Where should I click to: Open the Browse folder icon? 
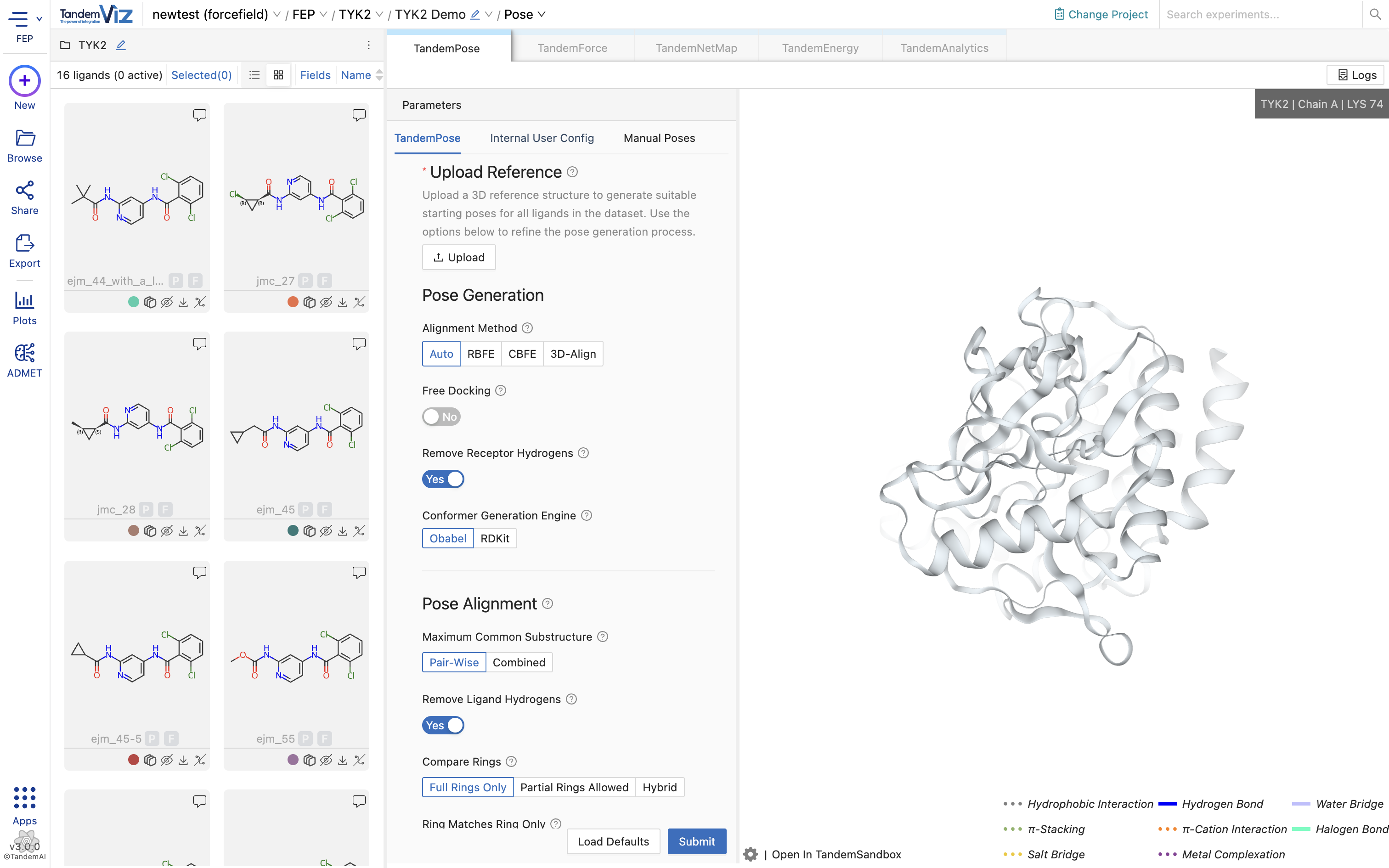point(25,138)
